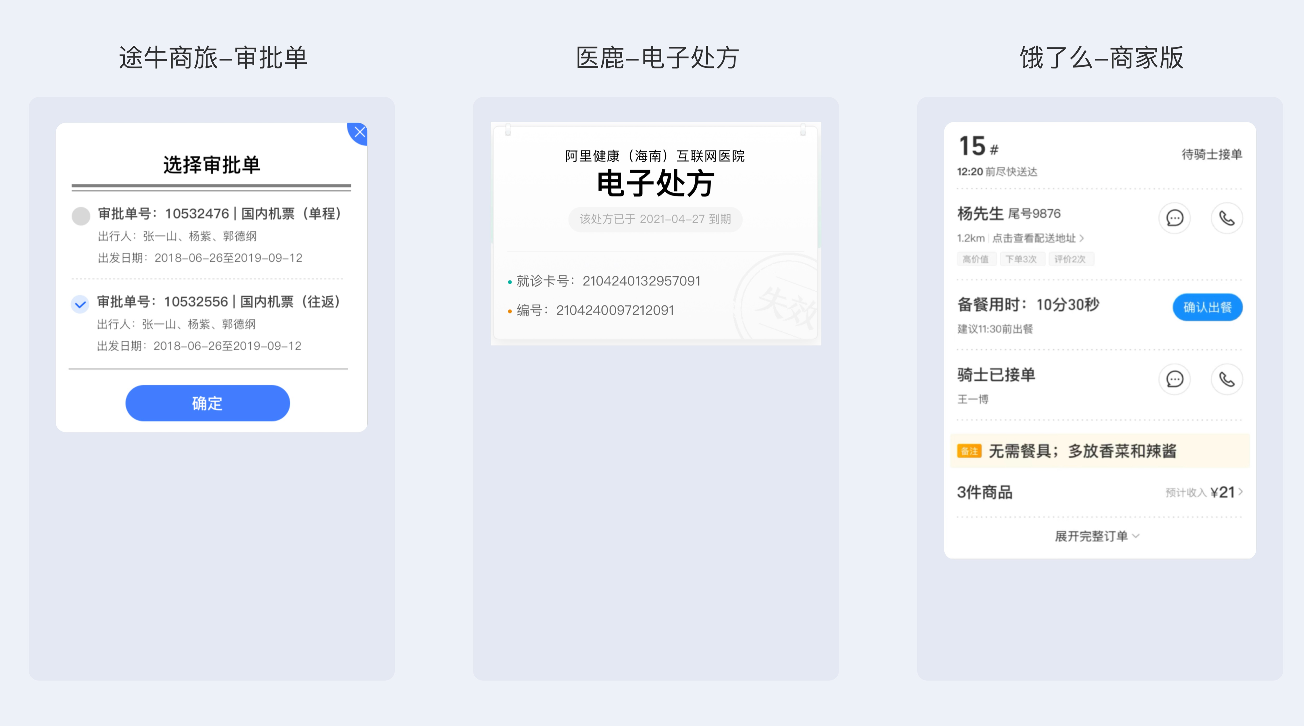
Task: Click the 评价2次 customer tag
Action: (1072, 259)
